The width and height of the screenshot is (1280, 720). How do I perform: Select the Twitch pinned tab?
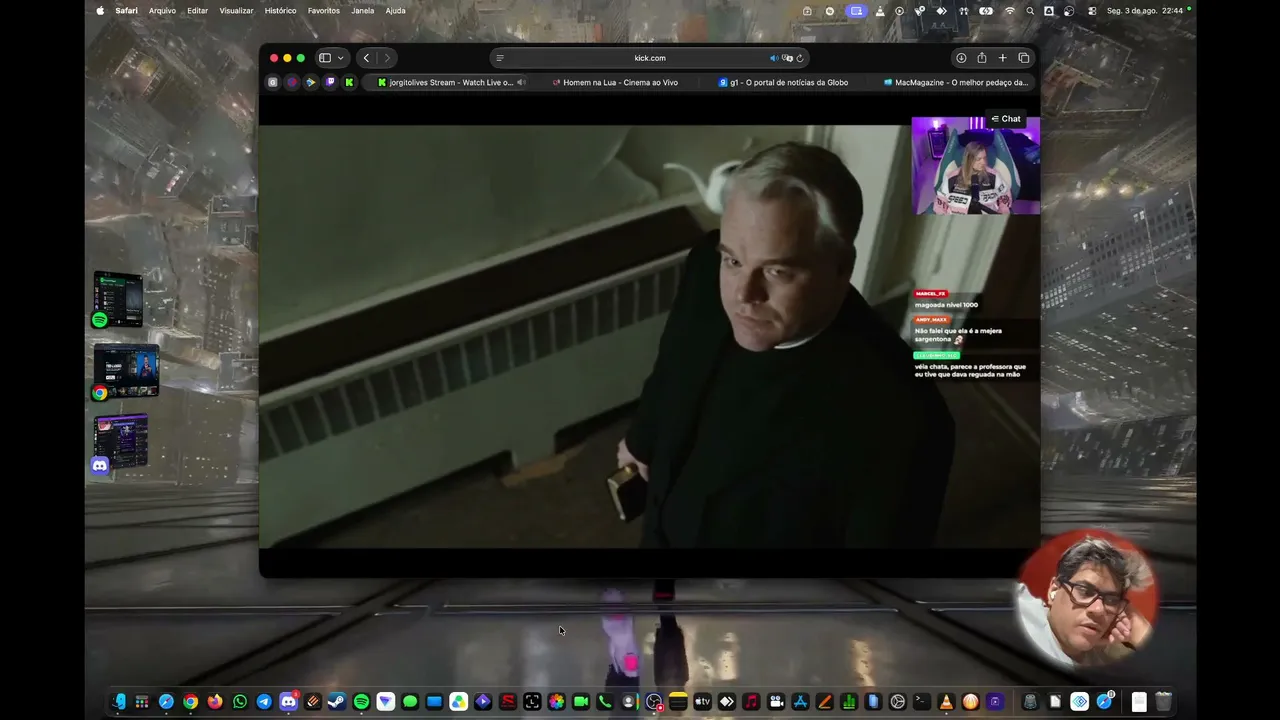(x=330, y=82)
